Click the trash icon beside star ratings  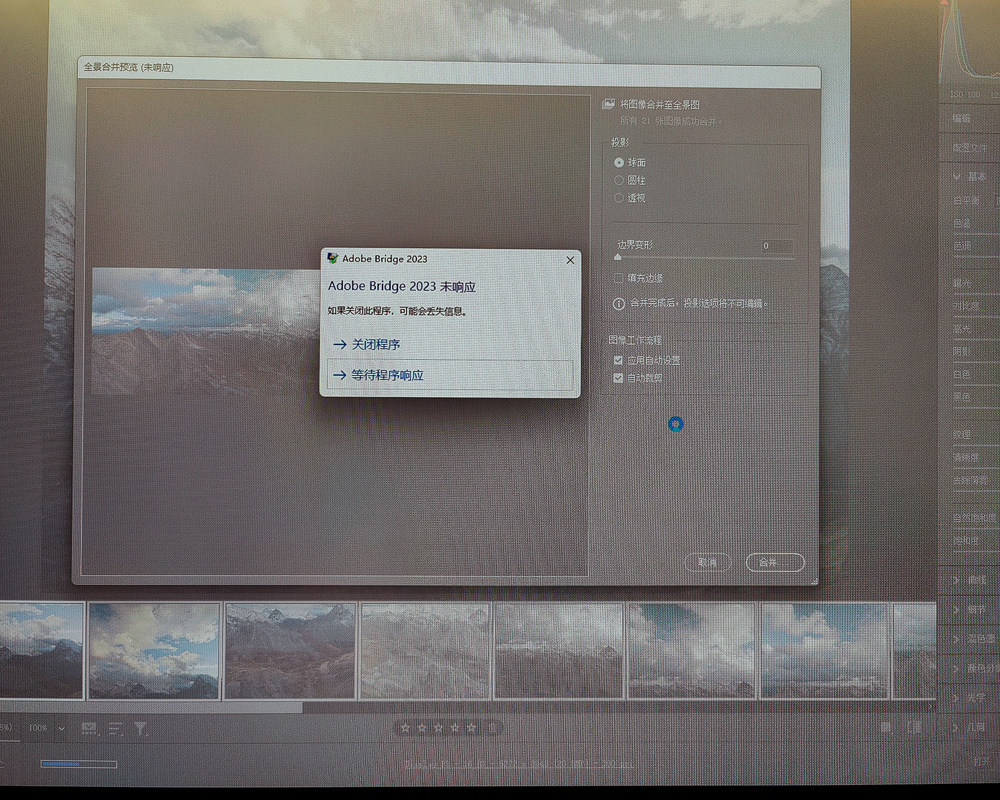(x=492, y=728)
